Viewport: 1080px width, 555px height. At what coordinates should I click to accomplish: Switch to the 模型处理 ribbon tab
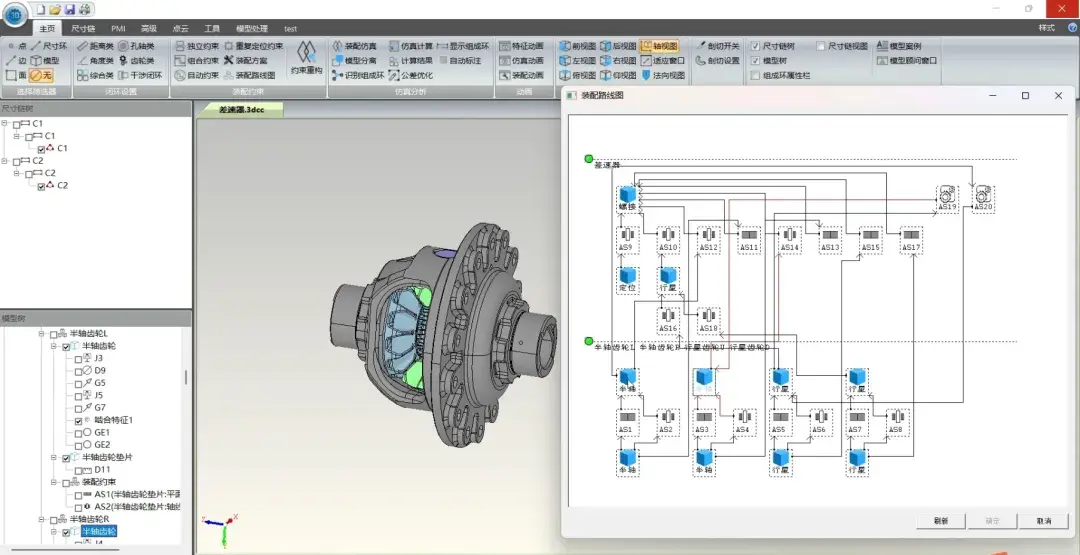tap(251, 29)
